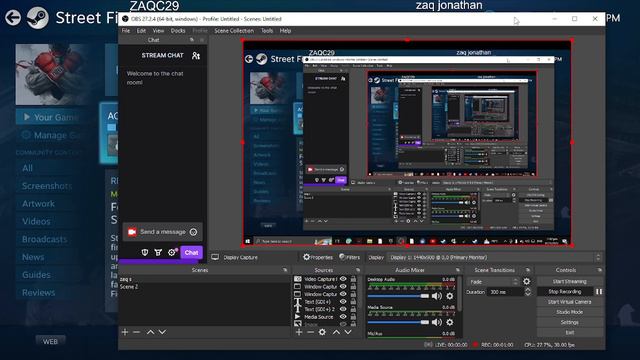Open Screenshots in Steam community sidebar
Viewport: 640px width, 360px height.
tap(47, 186)
